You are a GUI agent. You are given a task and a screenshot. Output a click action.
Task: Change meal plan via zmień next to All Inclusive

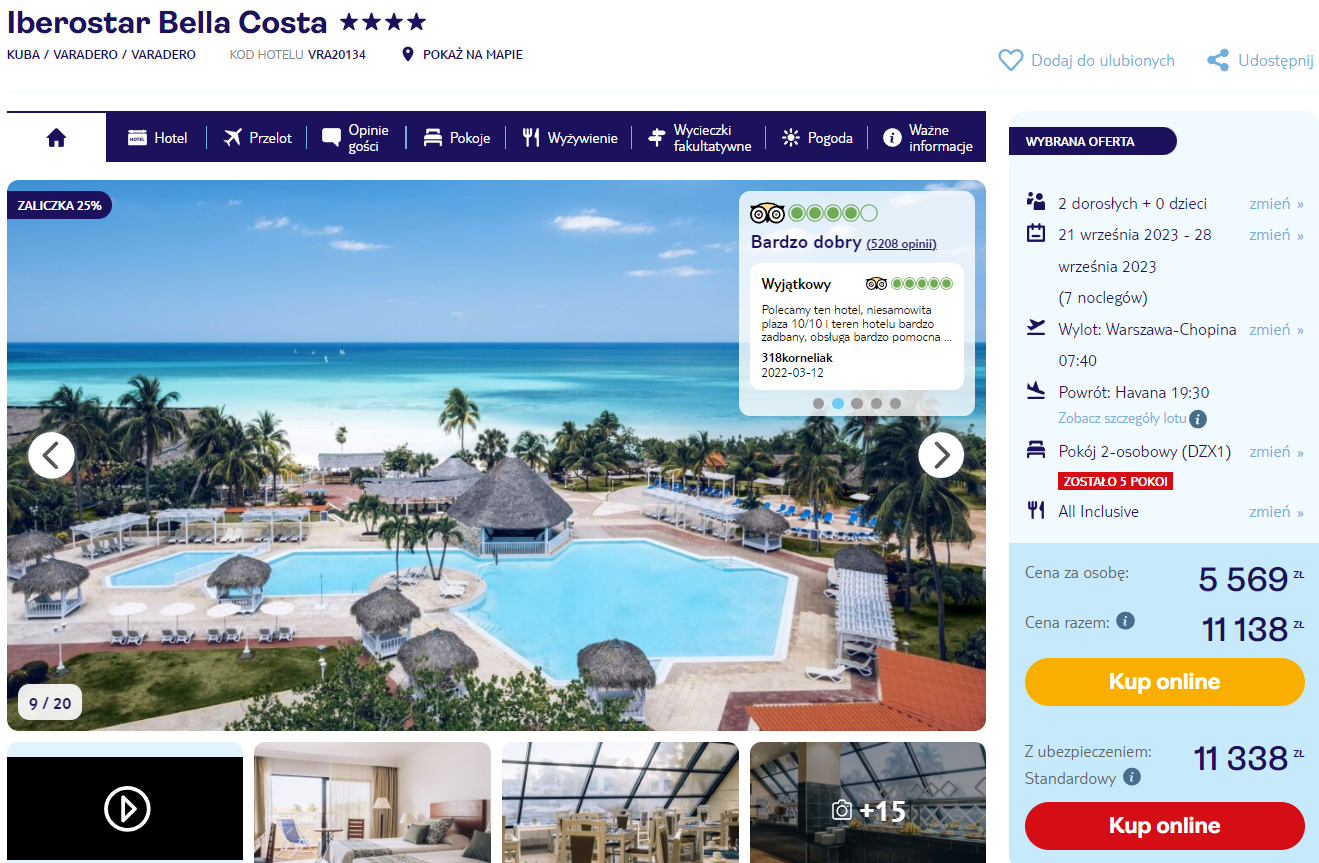1276,511
